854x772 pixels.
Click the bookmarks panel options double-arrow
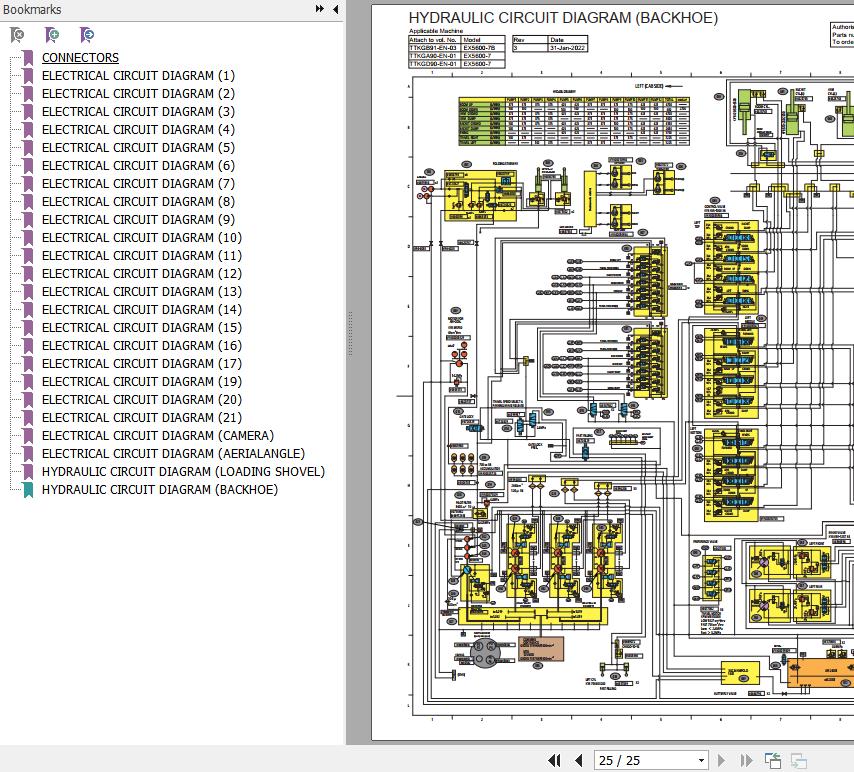coord(320,9)
